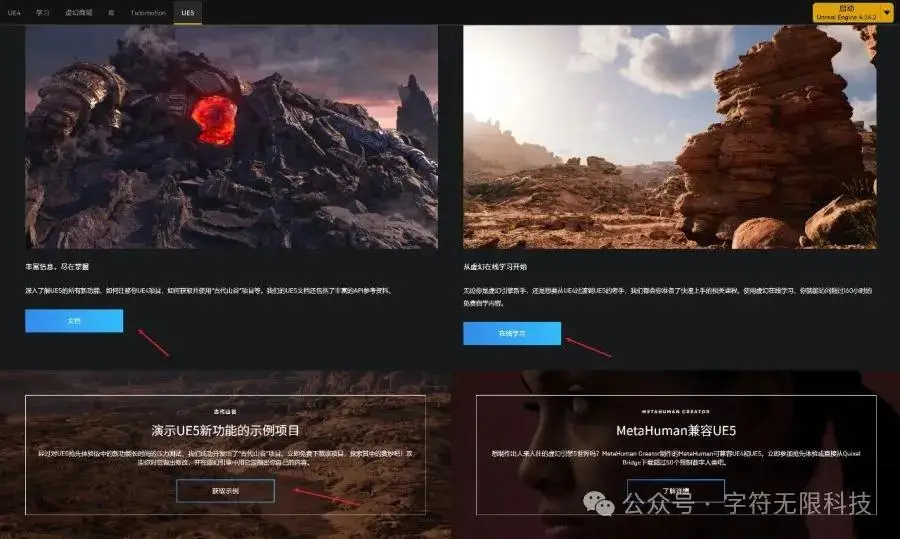Click the 获取示例 button

[226, 491]
